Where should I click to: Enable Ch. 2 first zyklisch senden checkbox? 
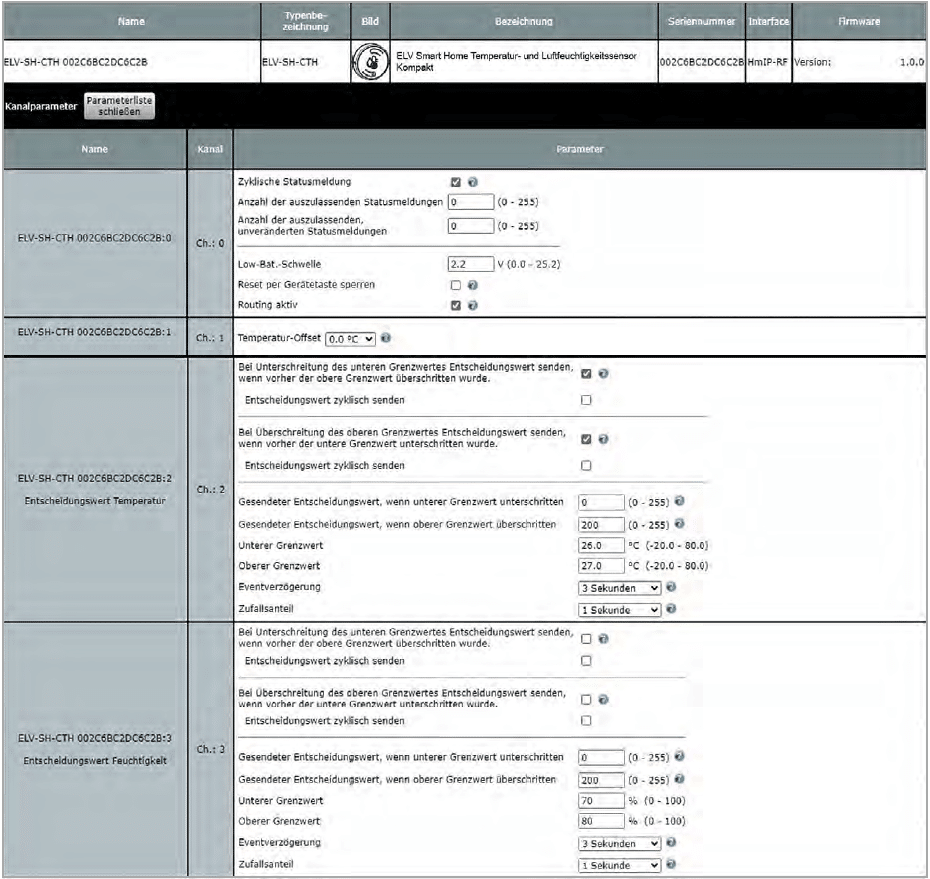pos(586,400)
